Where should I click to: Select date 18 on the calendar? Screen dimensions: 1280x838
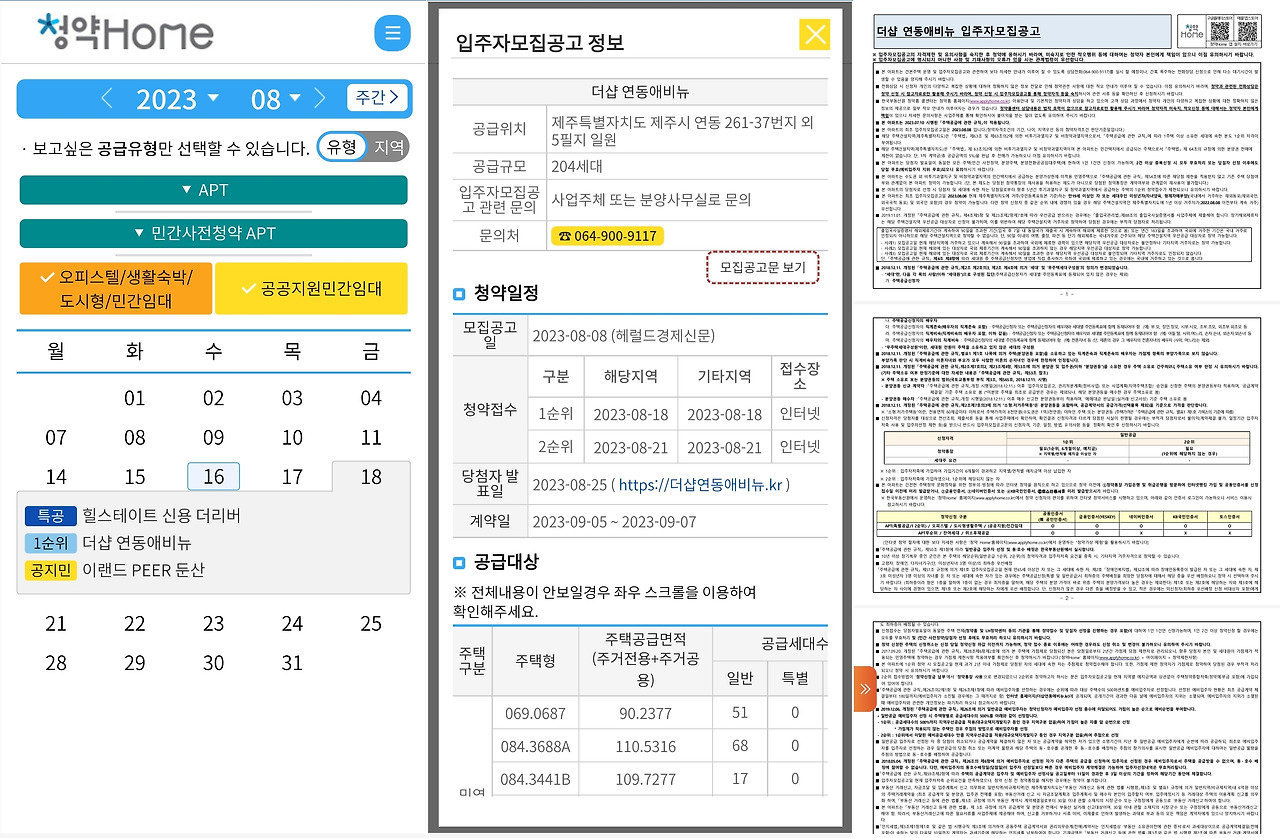pyautogui.click(x=371, y=476)
